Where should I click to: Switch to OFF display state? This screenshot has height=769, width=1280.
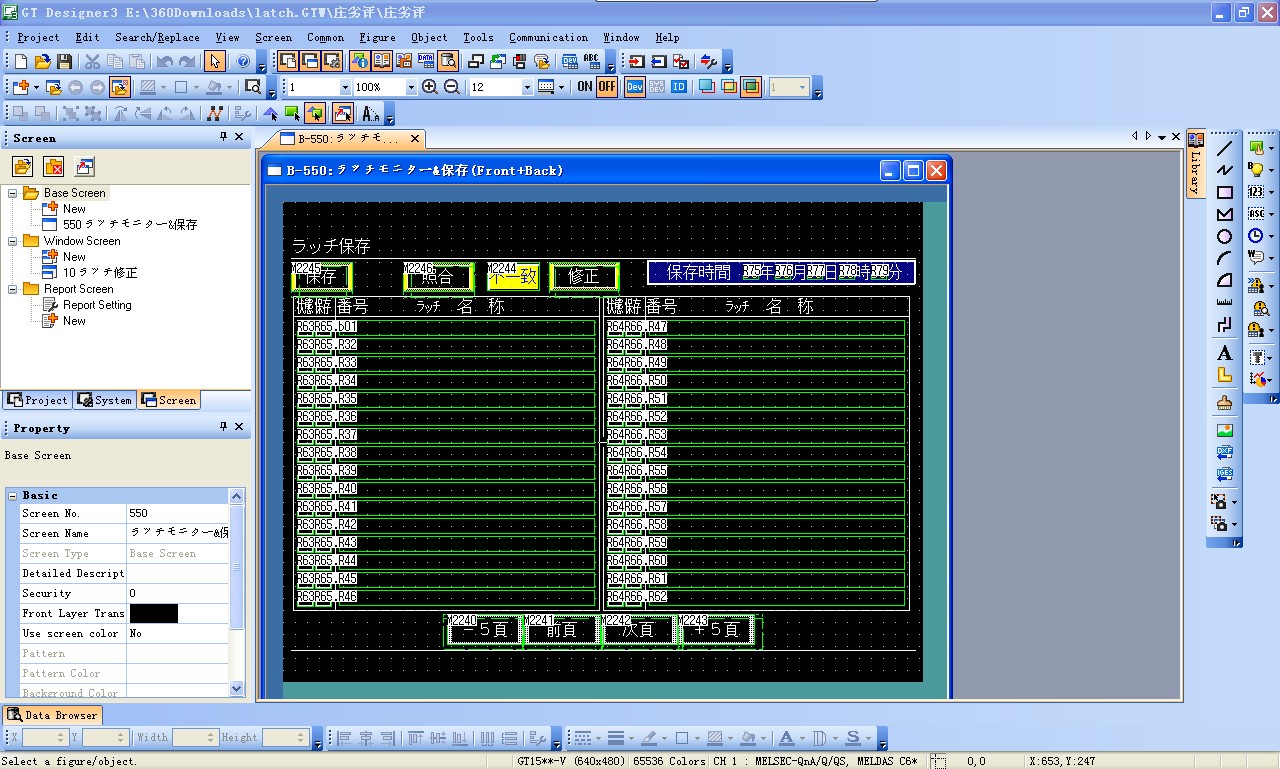[x=607, y=87]
